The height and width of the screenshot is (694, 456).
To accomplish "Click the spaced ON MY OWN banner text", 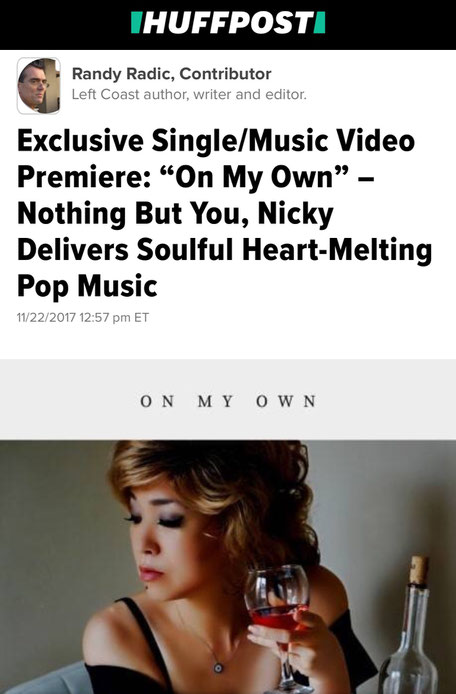I will (228, 401).
